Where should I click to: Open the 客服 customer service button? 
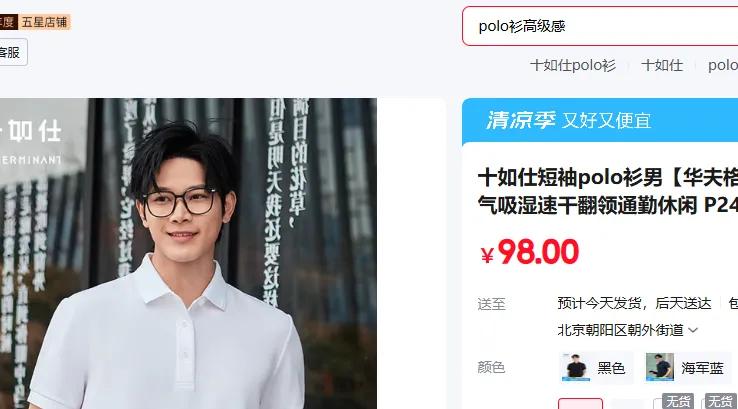tap(13, 52)
